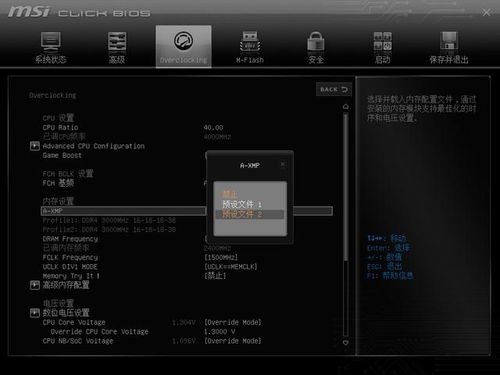
Task: Click the vertical scrollbar thumb
Action: coord(346,187)
